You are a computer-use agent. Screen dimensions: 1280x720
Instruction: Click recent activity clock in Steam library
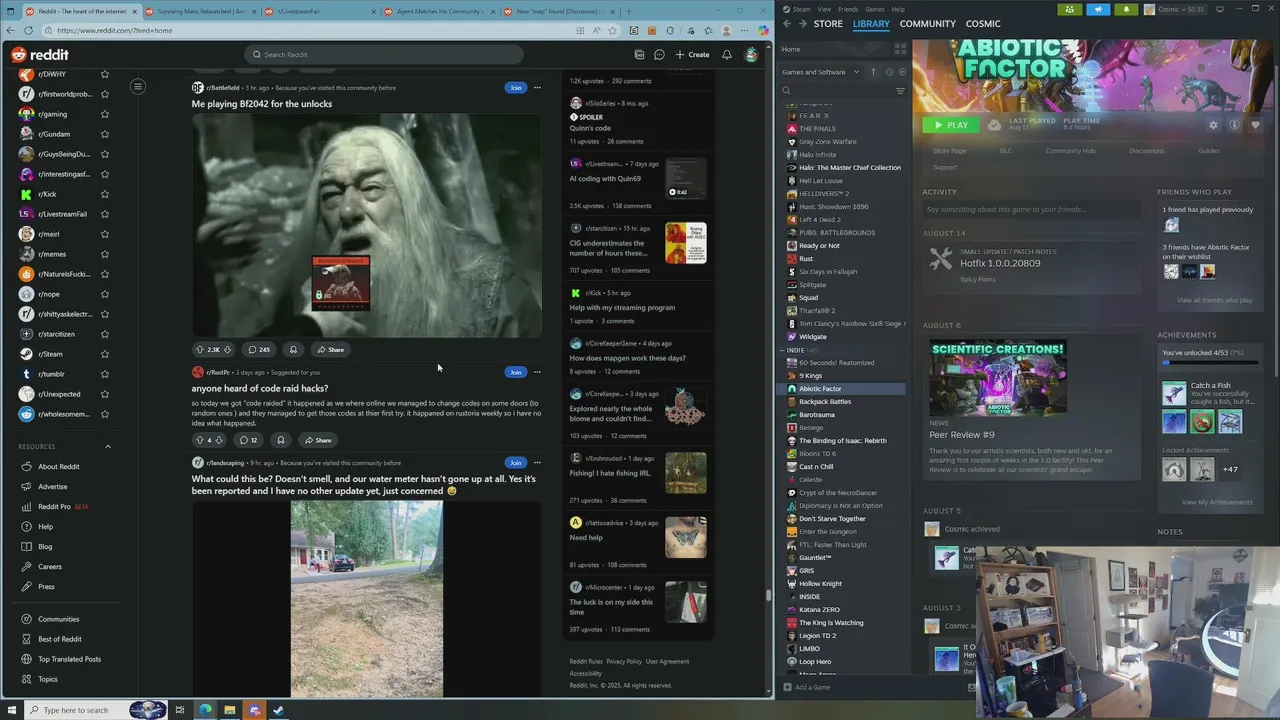(x=888, y=72)
